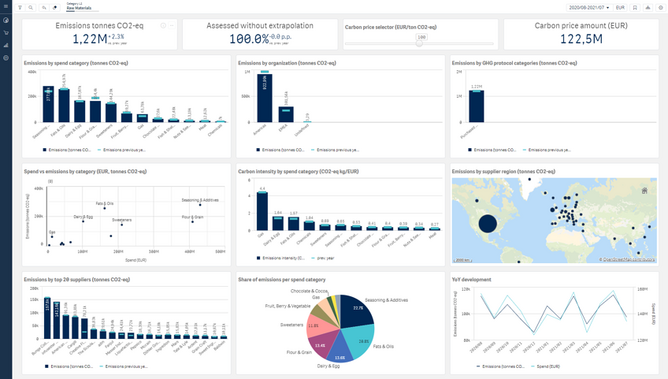Toggle previous year legend in organization chart
The height and width of the screenshot is (379, 668).
pyautogui.click(x=336, y=150)
